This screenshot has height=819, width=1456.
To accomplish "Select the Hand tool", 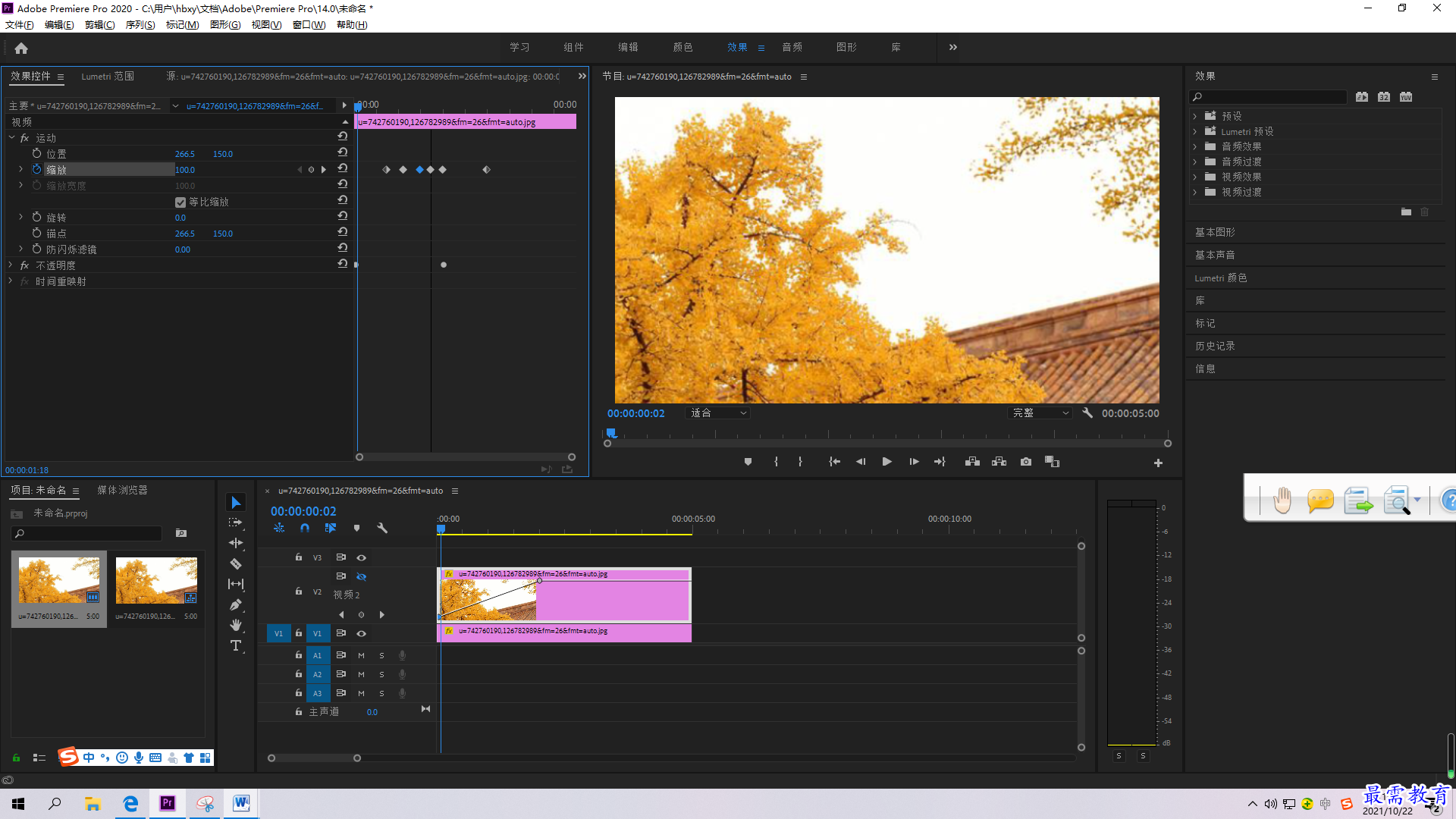I will (x=236, y=625).
